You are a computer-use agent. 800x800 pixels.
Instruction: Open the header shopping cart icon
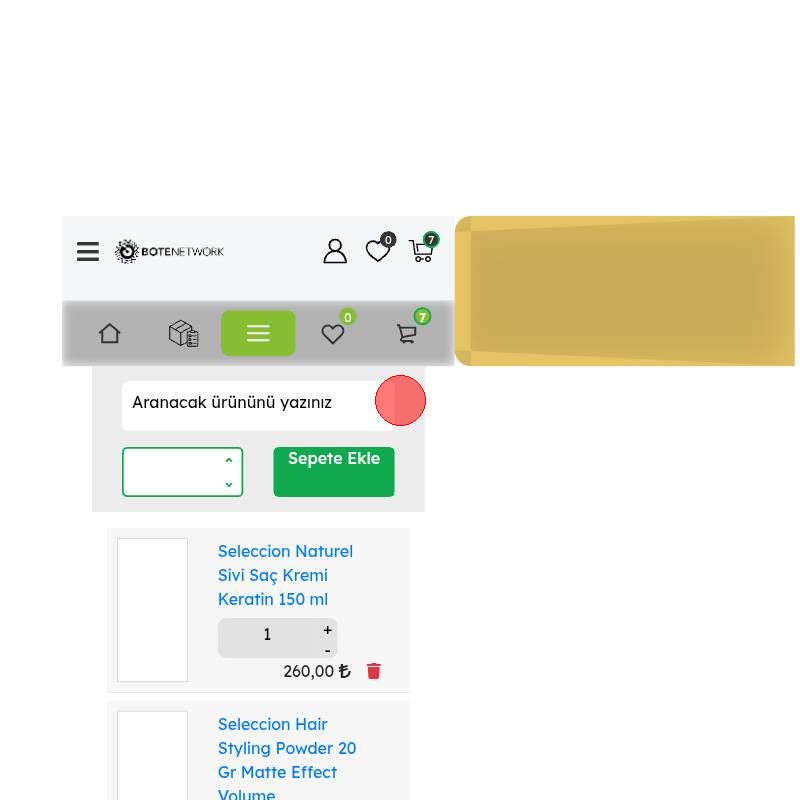coord(423,248)
